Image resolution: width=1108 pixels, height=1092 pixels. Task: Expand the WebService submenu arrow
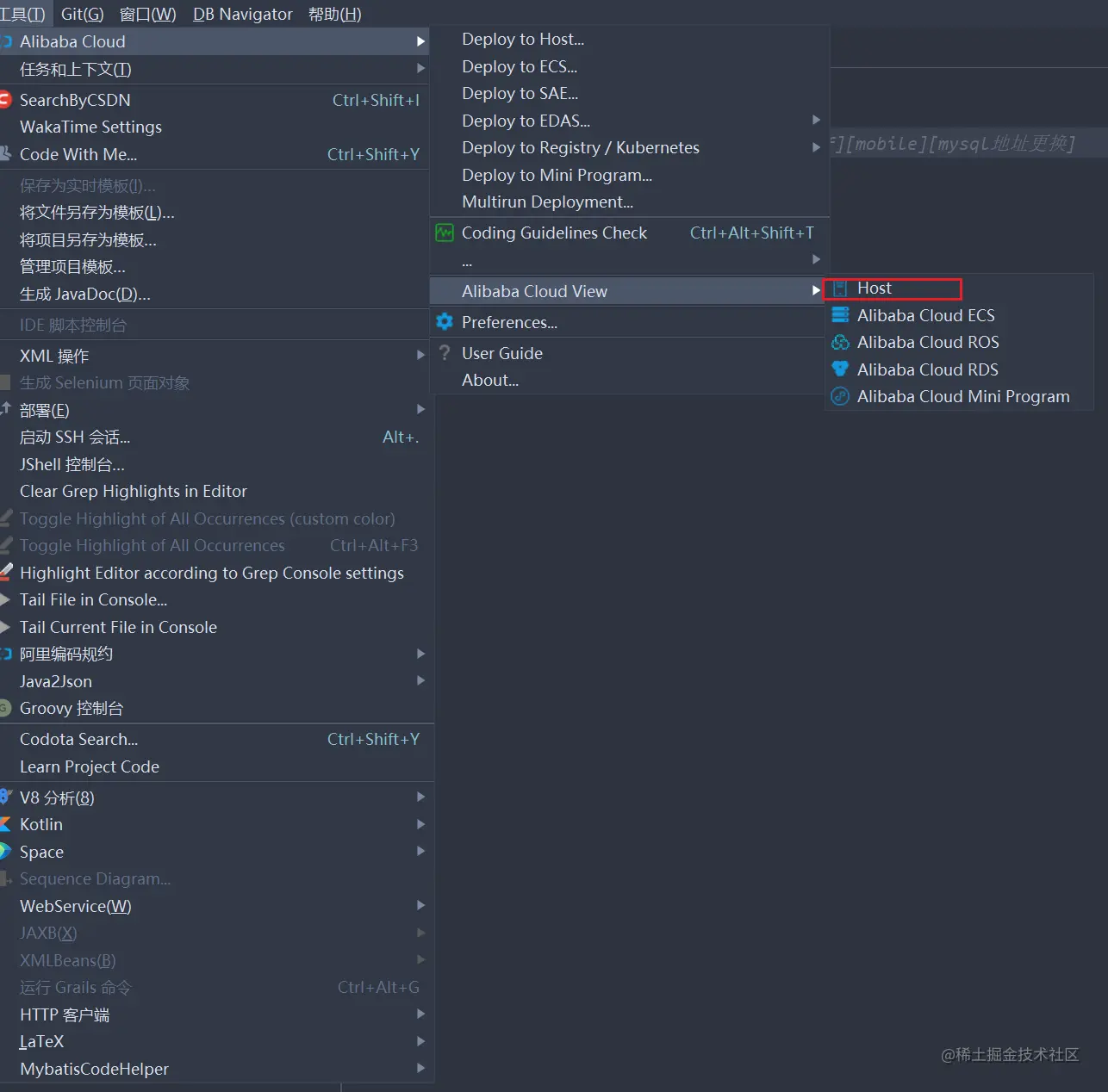click(x=420, y=905)
